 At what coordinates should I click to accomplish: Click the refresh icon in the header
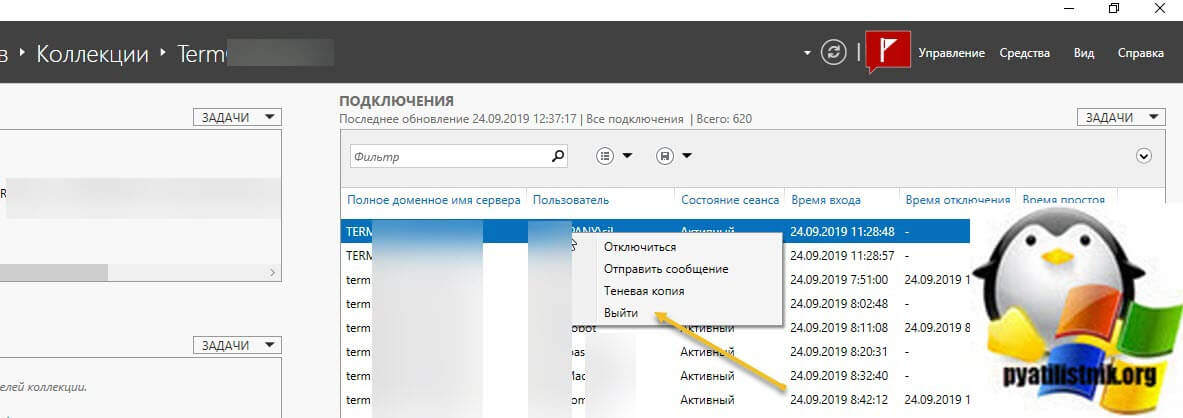click(x=833, y=53)
